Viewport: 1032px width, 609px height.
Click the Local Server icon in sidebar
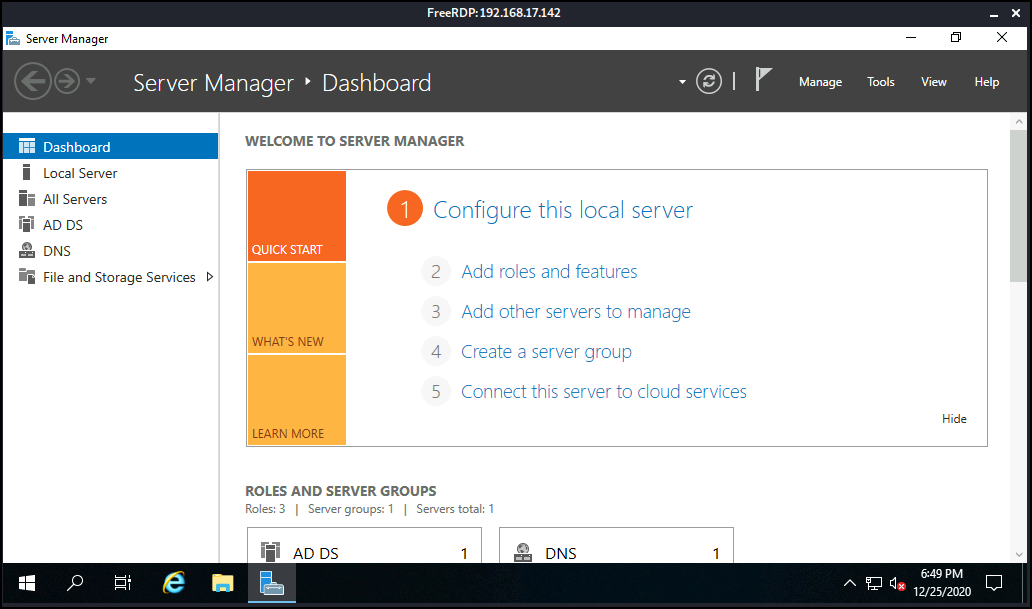[x=26, y=172]
